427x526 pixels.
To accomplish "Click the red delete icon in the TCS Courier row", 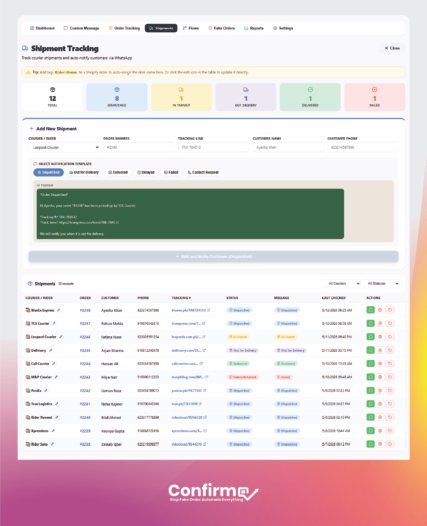I will click(x=380, y=323).
